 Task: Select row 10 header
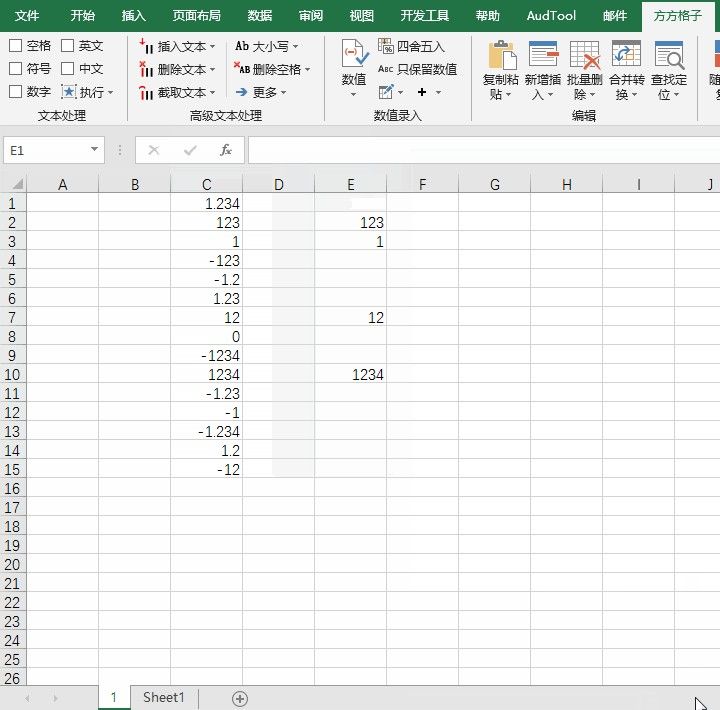point(13,375)
